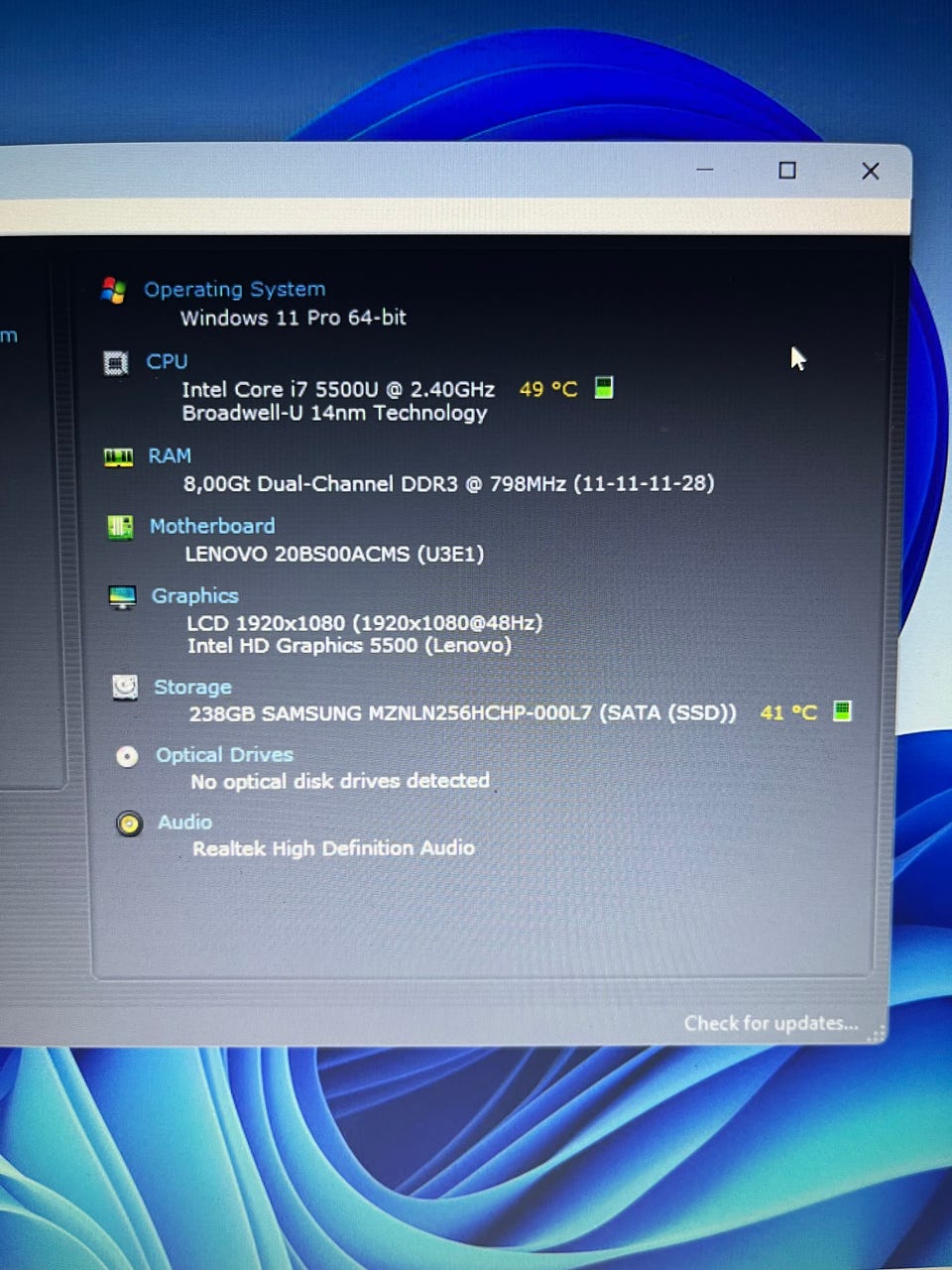Click Check for updates link

point(772,1023)
